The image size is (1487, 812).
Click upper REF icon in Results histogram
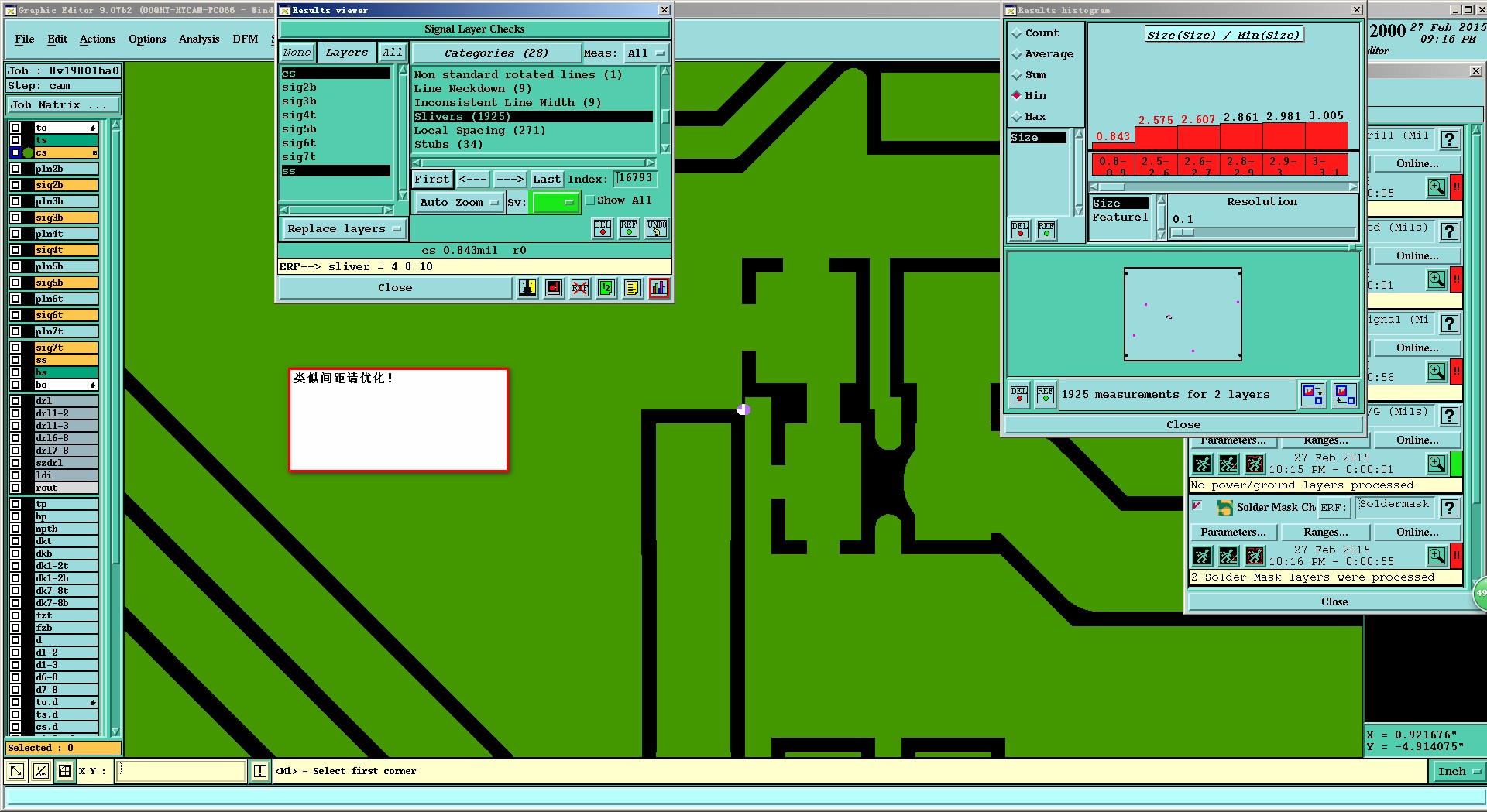(x=1046, y=230)
